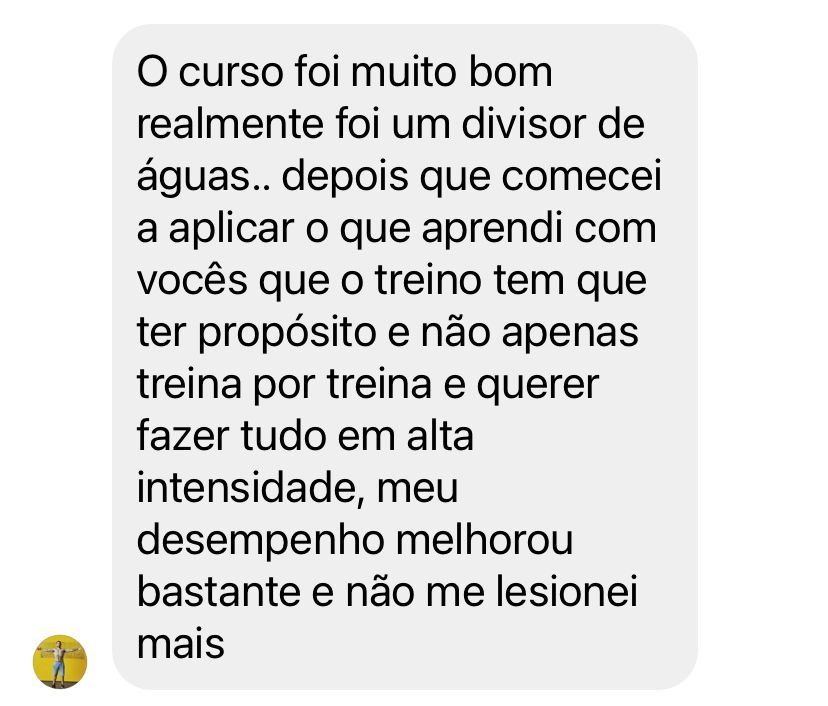This screenshot has width=828, height=706.
Task: Open the sender's yellow profile avatar
Action: click(60, 661)
